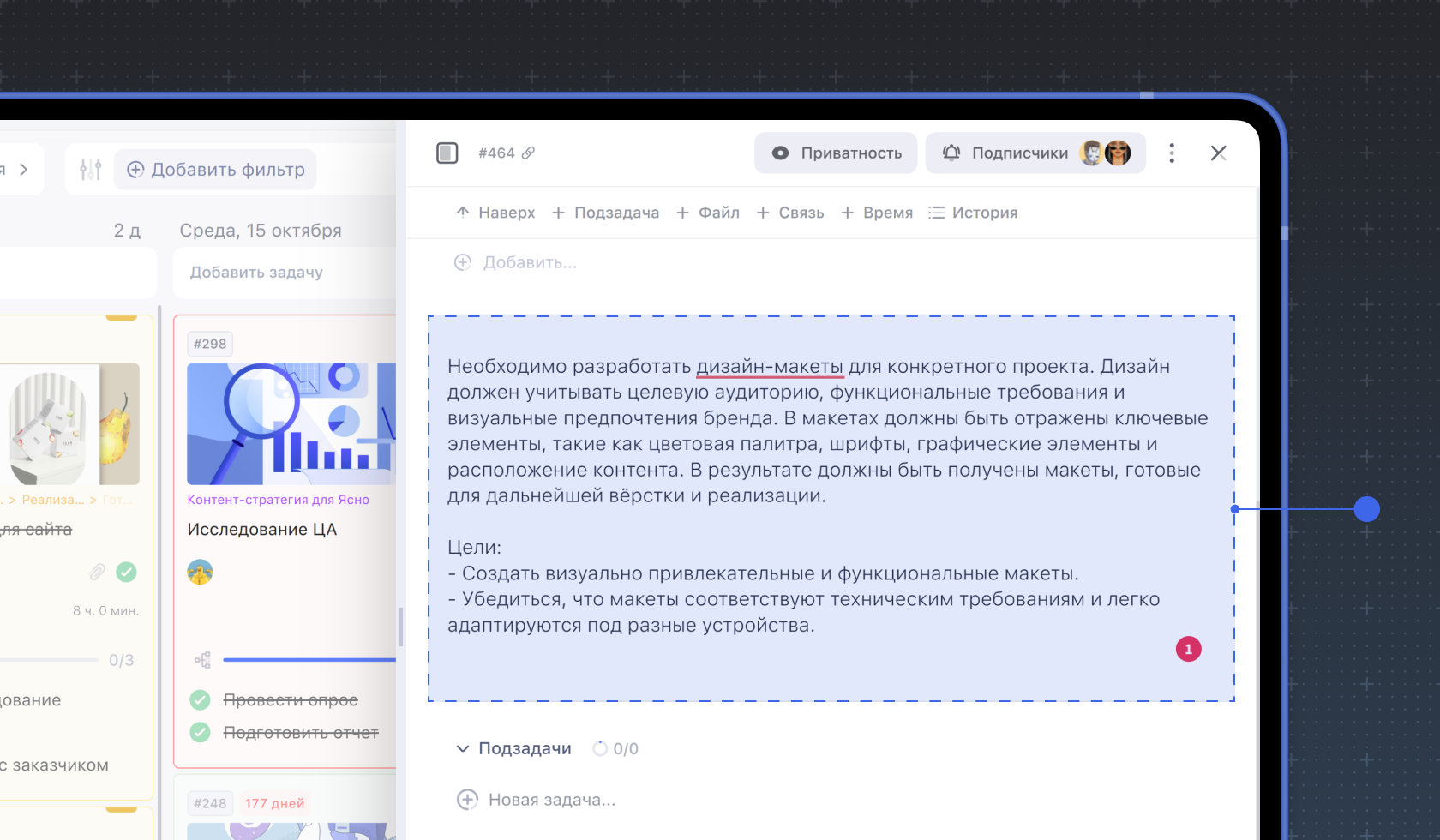Click subtask tree icon on Исследование ЦА card
Screen dimensions: 1440x840
tap(202, 660)
